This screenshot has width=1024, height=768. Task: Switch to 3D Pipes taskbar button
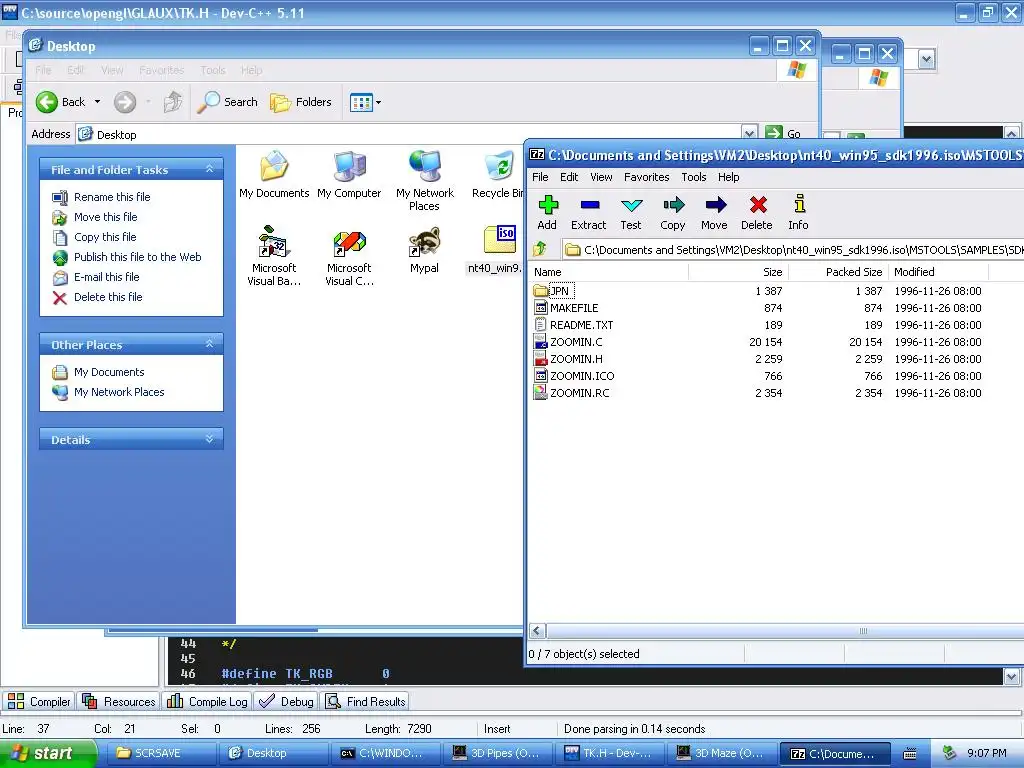point(497,753)
